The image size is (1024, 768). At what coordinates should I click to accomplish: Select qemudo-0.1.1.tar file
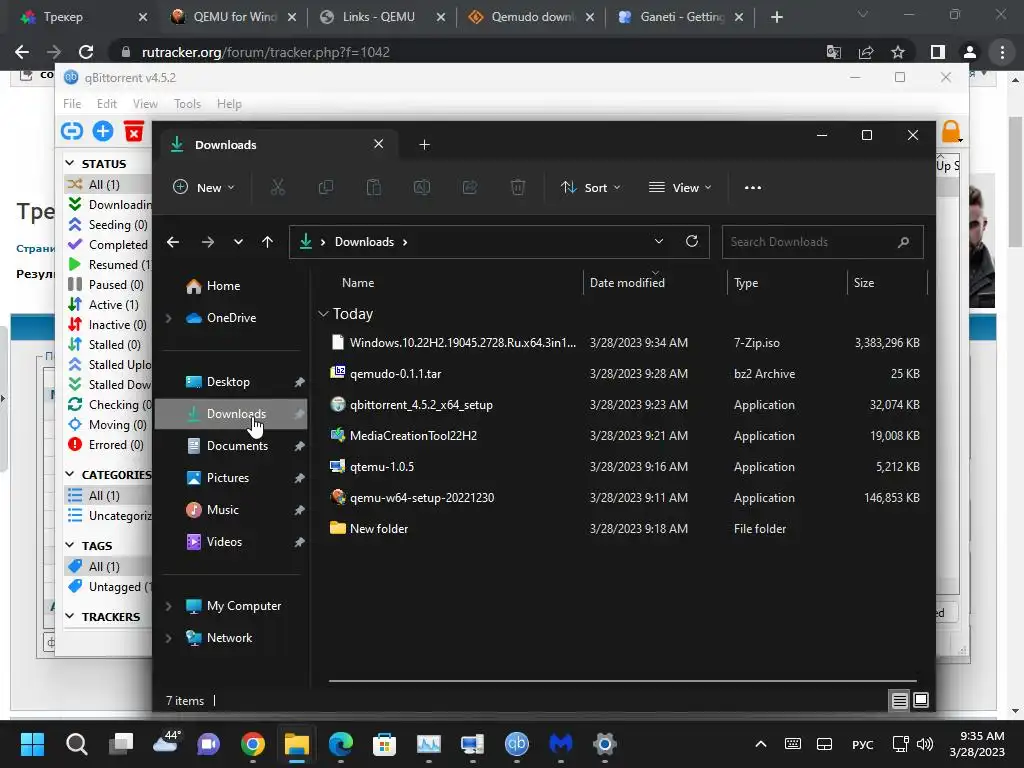click(625, 374)
